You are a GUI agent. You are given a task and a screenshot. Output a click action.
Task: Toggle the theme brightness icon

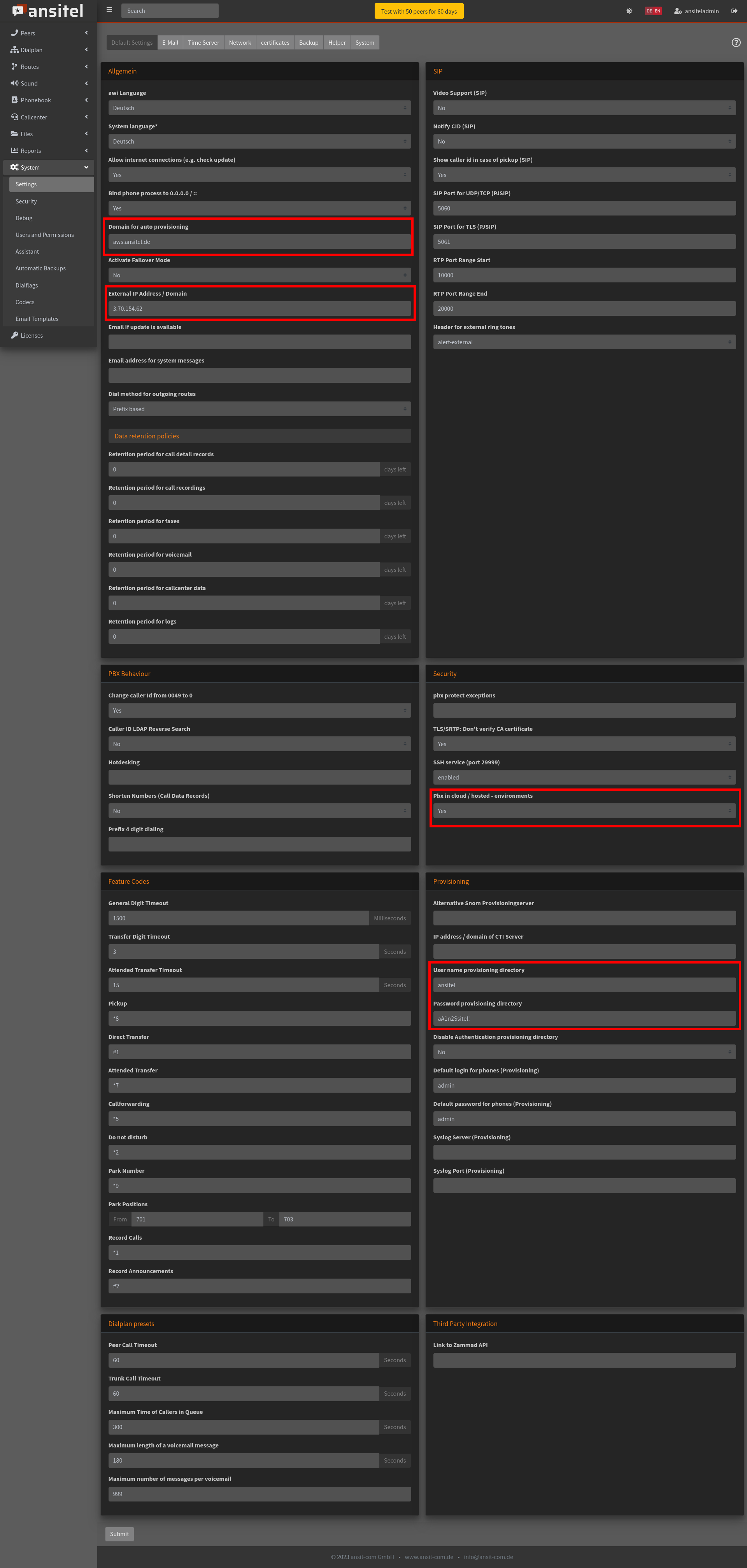(629, 11)
